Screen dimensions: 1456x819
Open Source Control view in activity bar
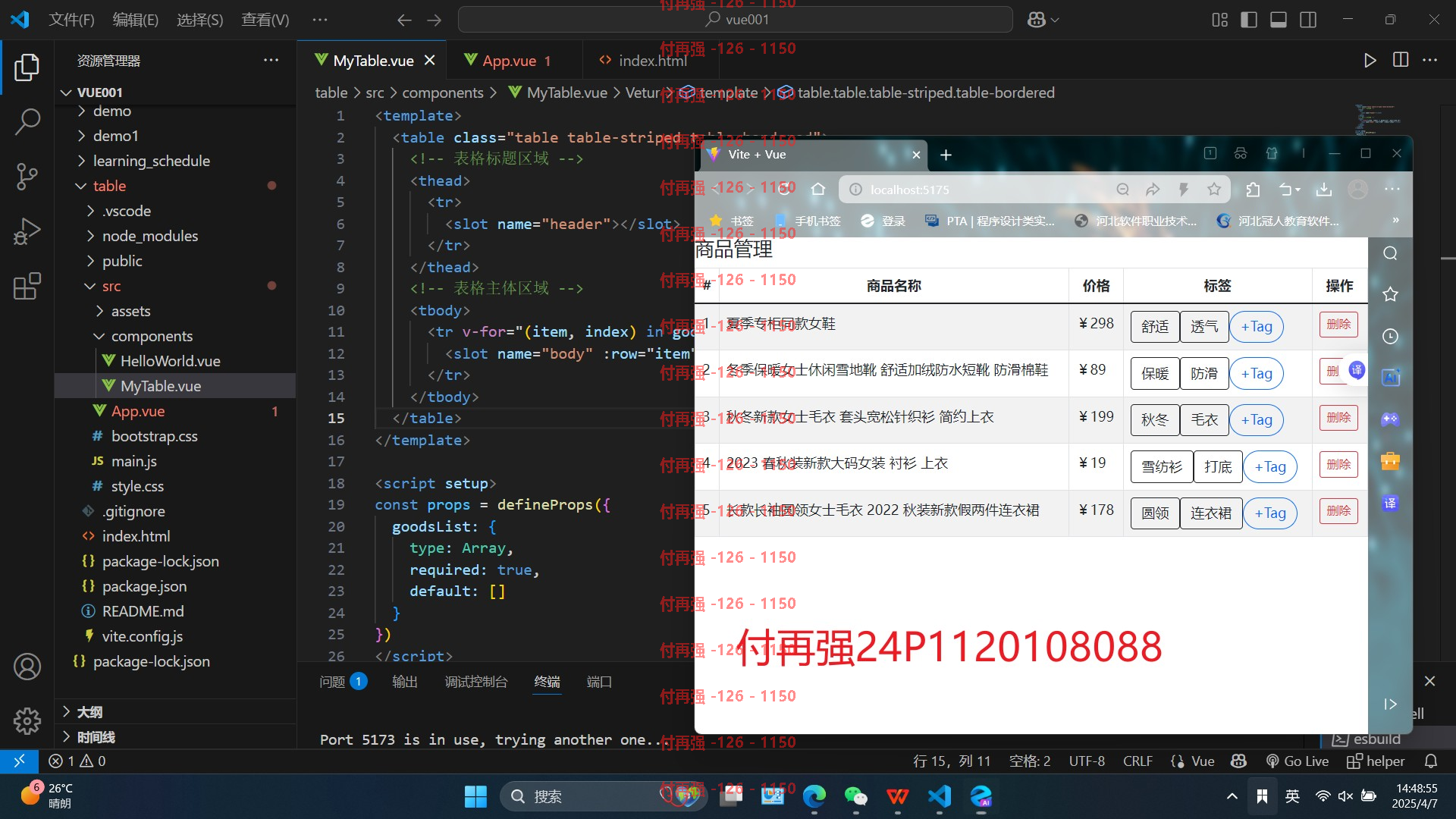tap(27, 176)
